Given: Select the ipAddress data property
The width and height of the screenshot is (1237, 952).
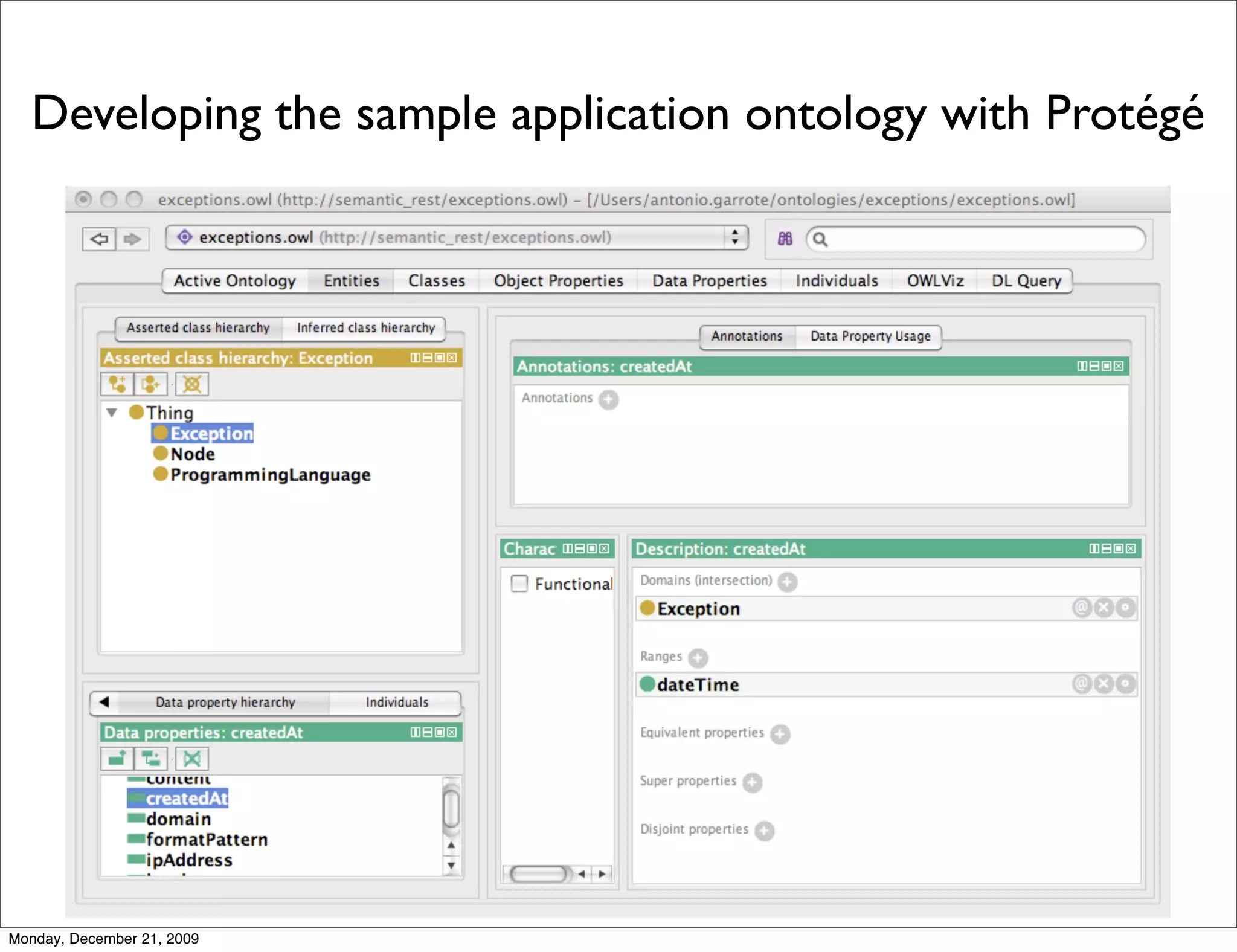Looking at the screenshot, I should click(x=180, y=860).
